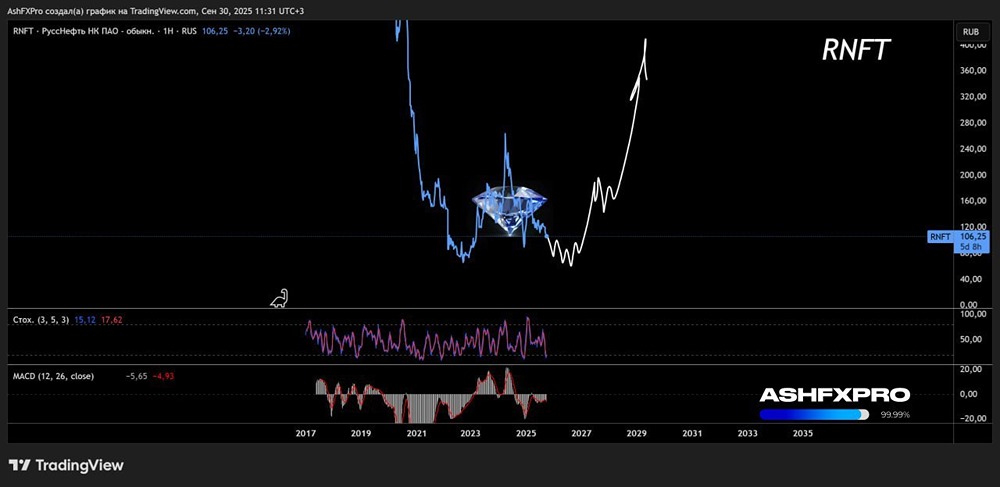Click the 2023 year on time axis

click(x=471, y=433)
